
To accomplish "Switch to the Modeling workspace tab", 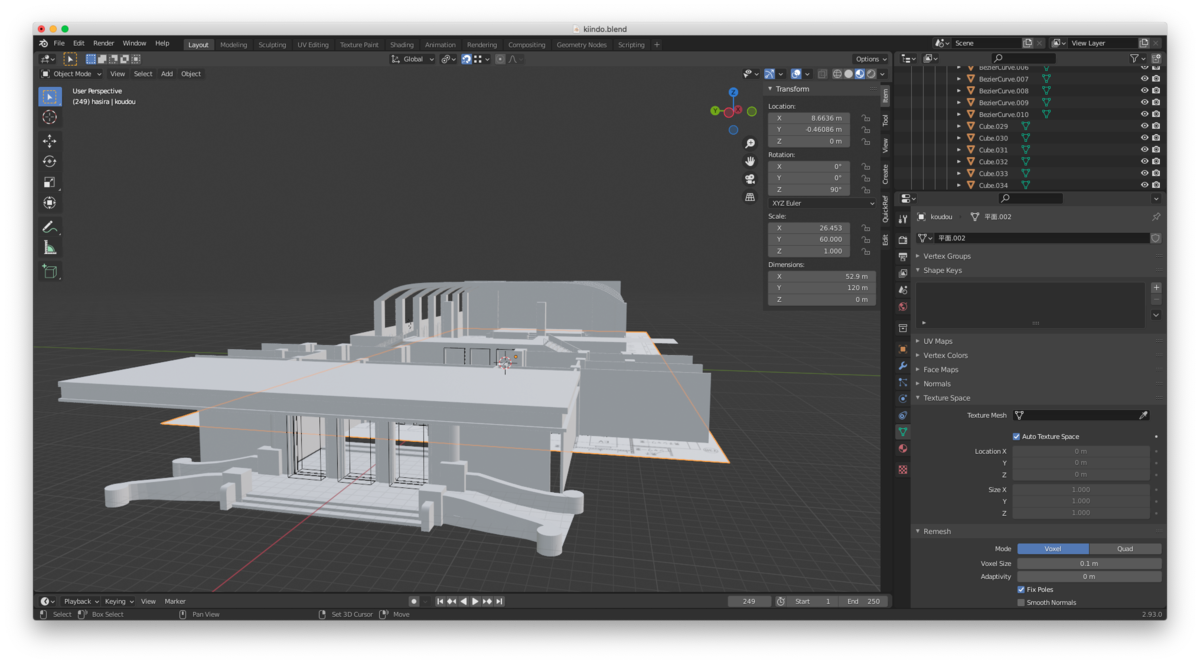I will (233, 45).
